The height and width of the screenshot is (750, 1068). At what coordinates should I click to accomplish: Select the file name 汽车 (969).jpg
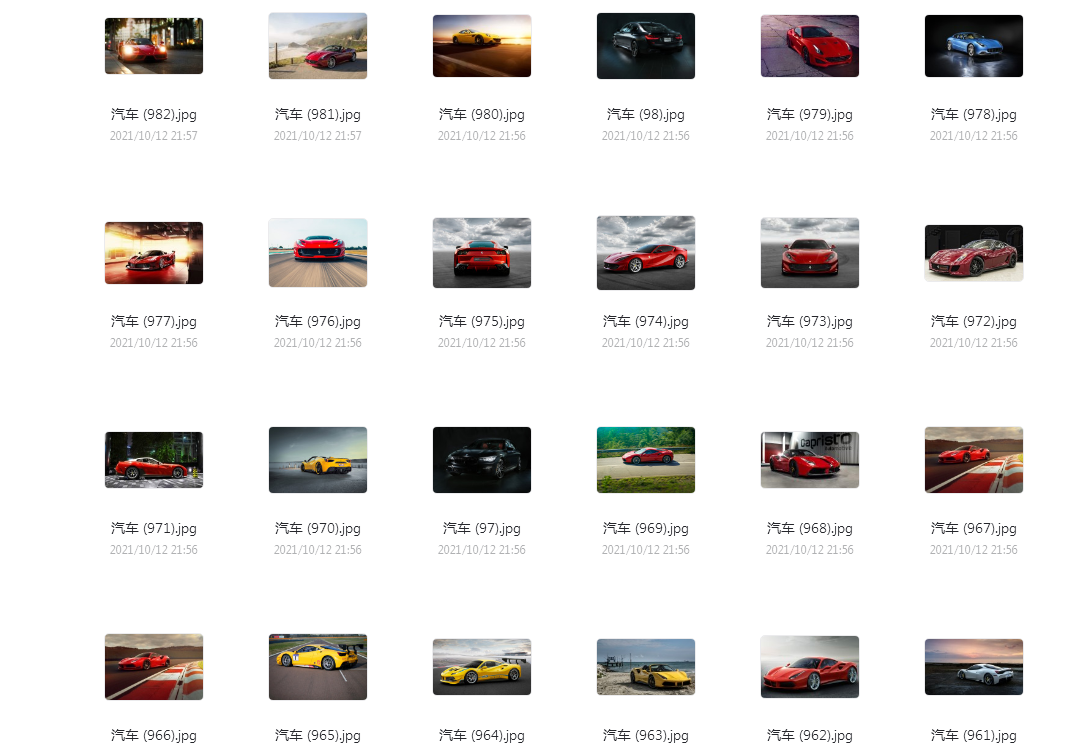pyautogui.click(x=646, y=529)
